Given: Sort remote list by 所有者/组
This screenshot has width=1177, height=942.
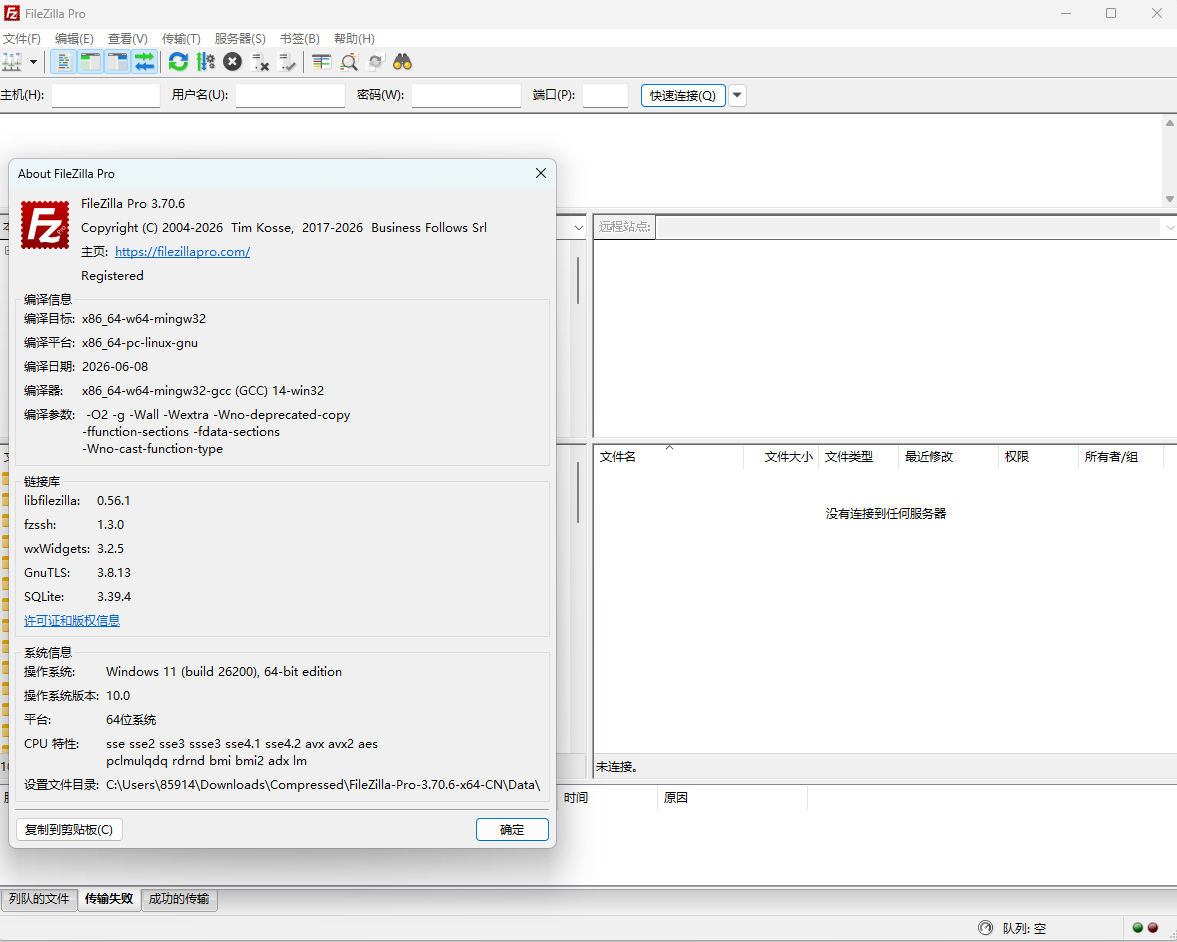Looking at the screenshot, I should pos(1121,456).
